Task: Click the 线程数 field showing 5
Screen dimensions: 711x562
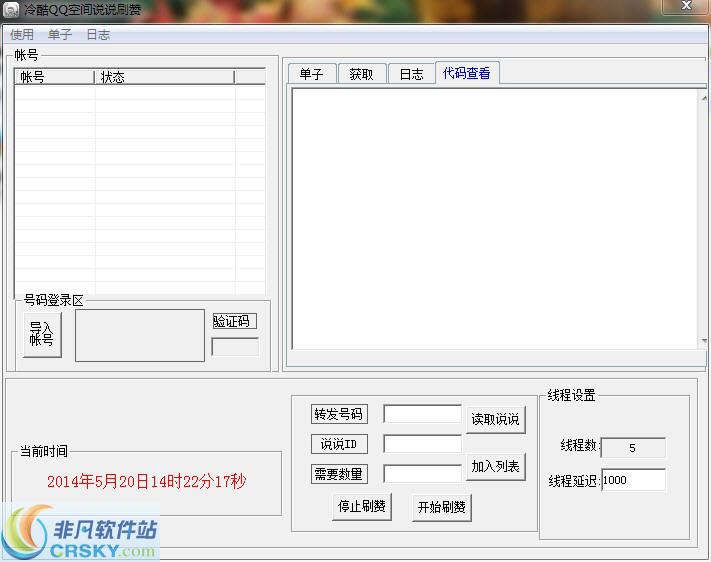Action: (633, 448)
